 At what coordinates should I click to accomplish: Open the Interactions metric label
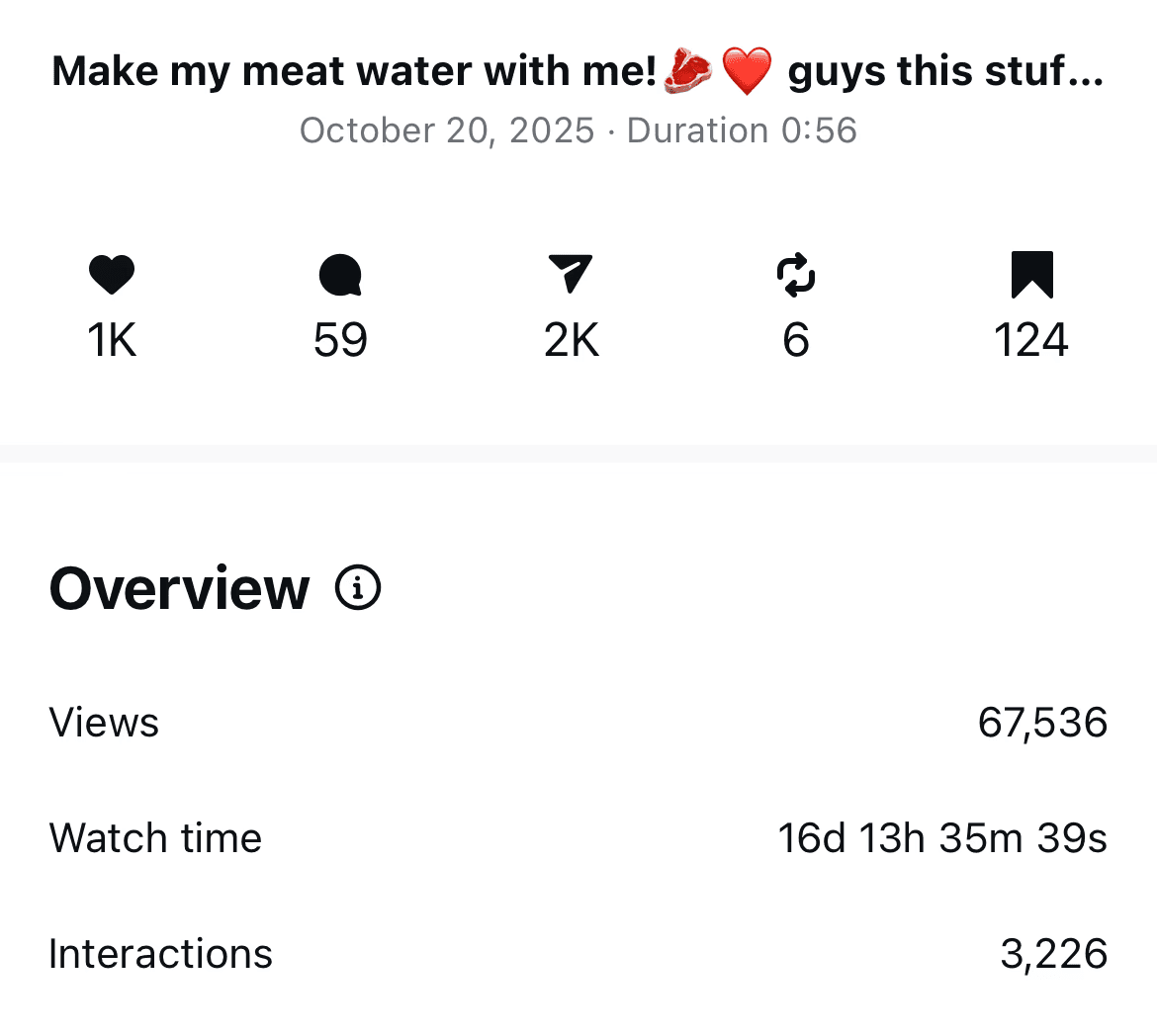click(160, 954)
